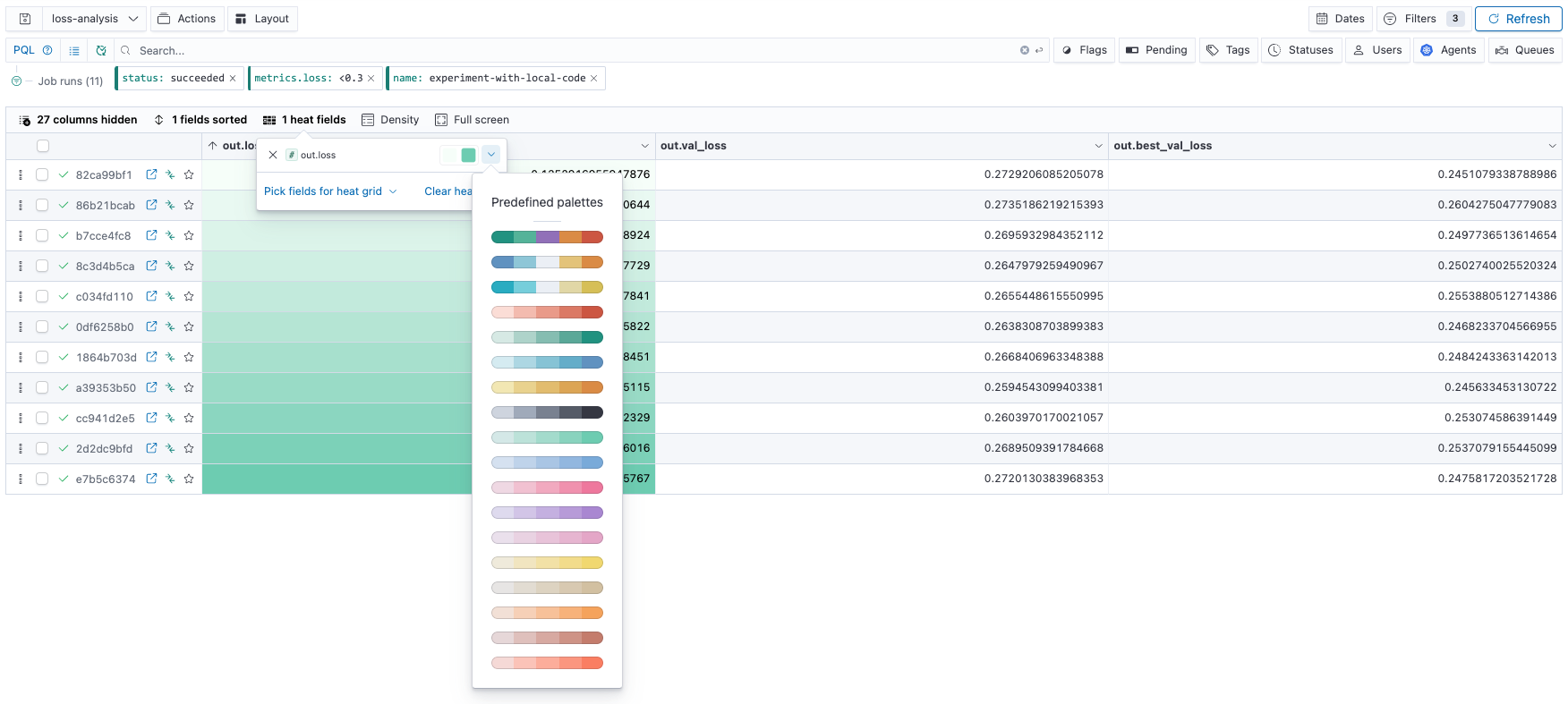Expand Pick fields for heat grid dropdown
Screen dimensions: 1568x704
330,191
